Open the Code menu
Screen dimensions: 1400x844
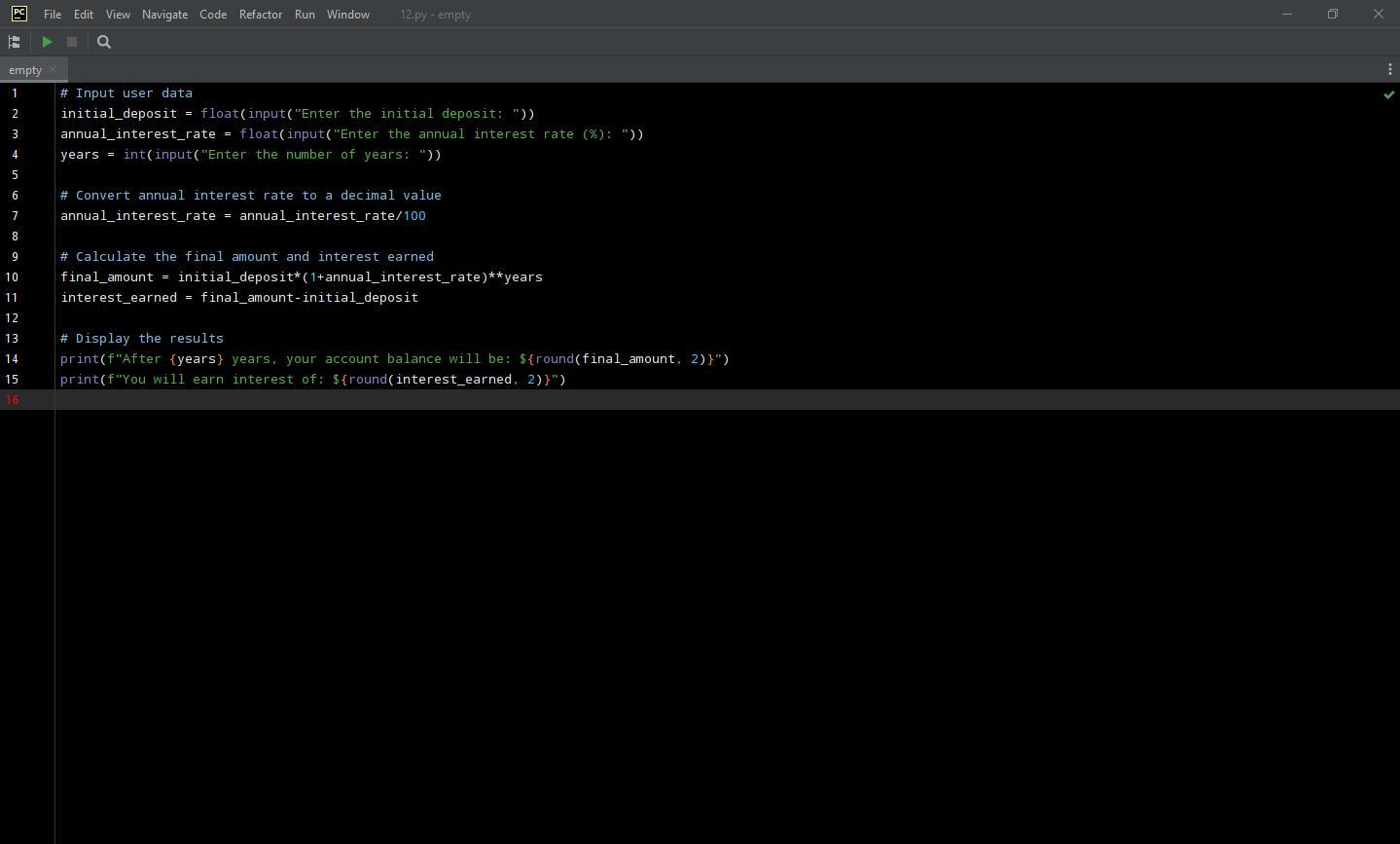[x=213, y=15]
